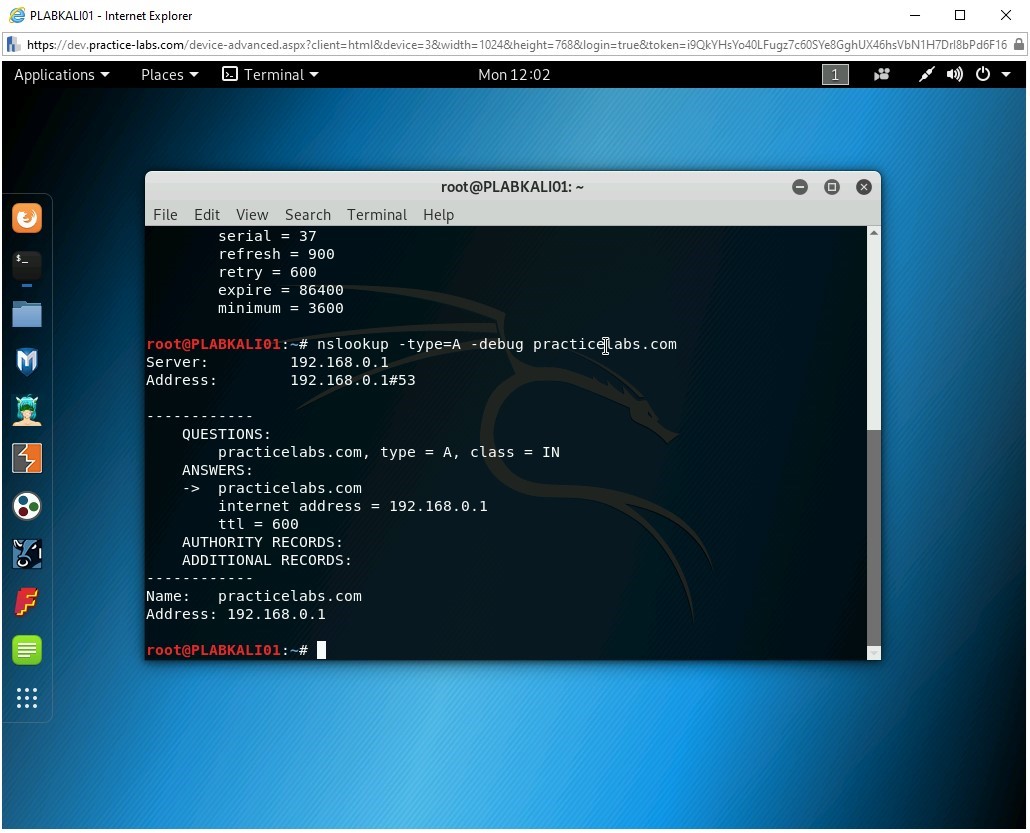This screenshot has height=833, width=1030.
Task: Mute audio via the speaker icon
Action: pos(953,74)
